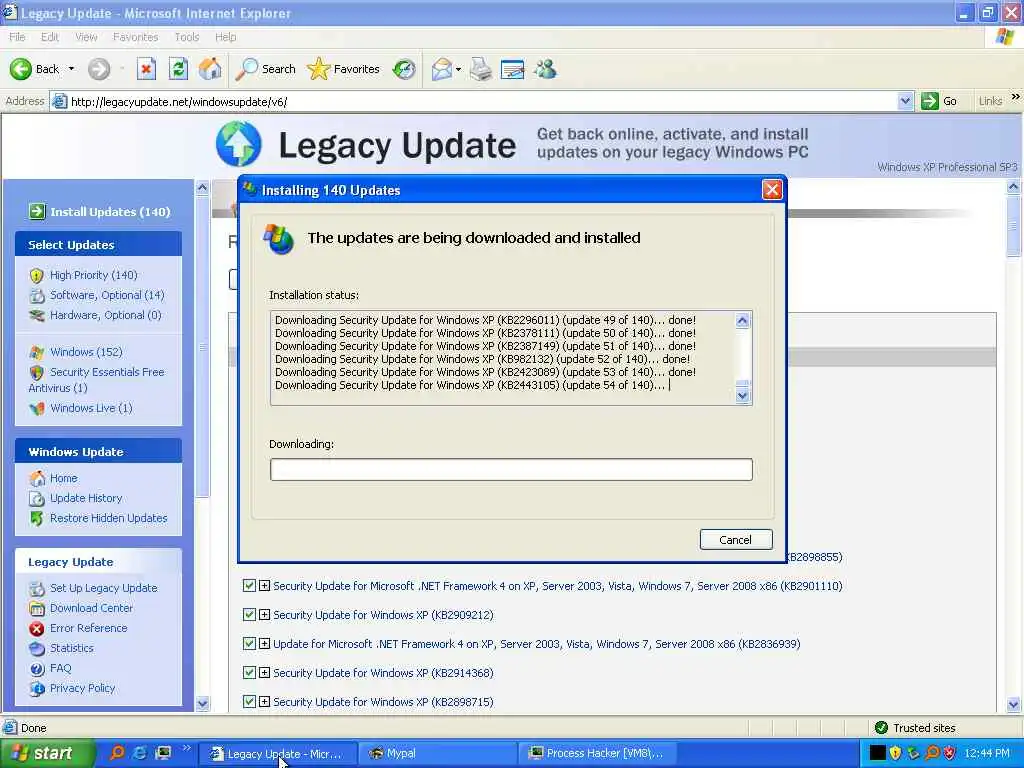Open the Edit menu

point(50,37)
